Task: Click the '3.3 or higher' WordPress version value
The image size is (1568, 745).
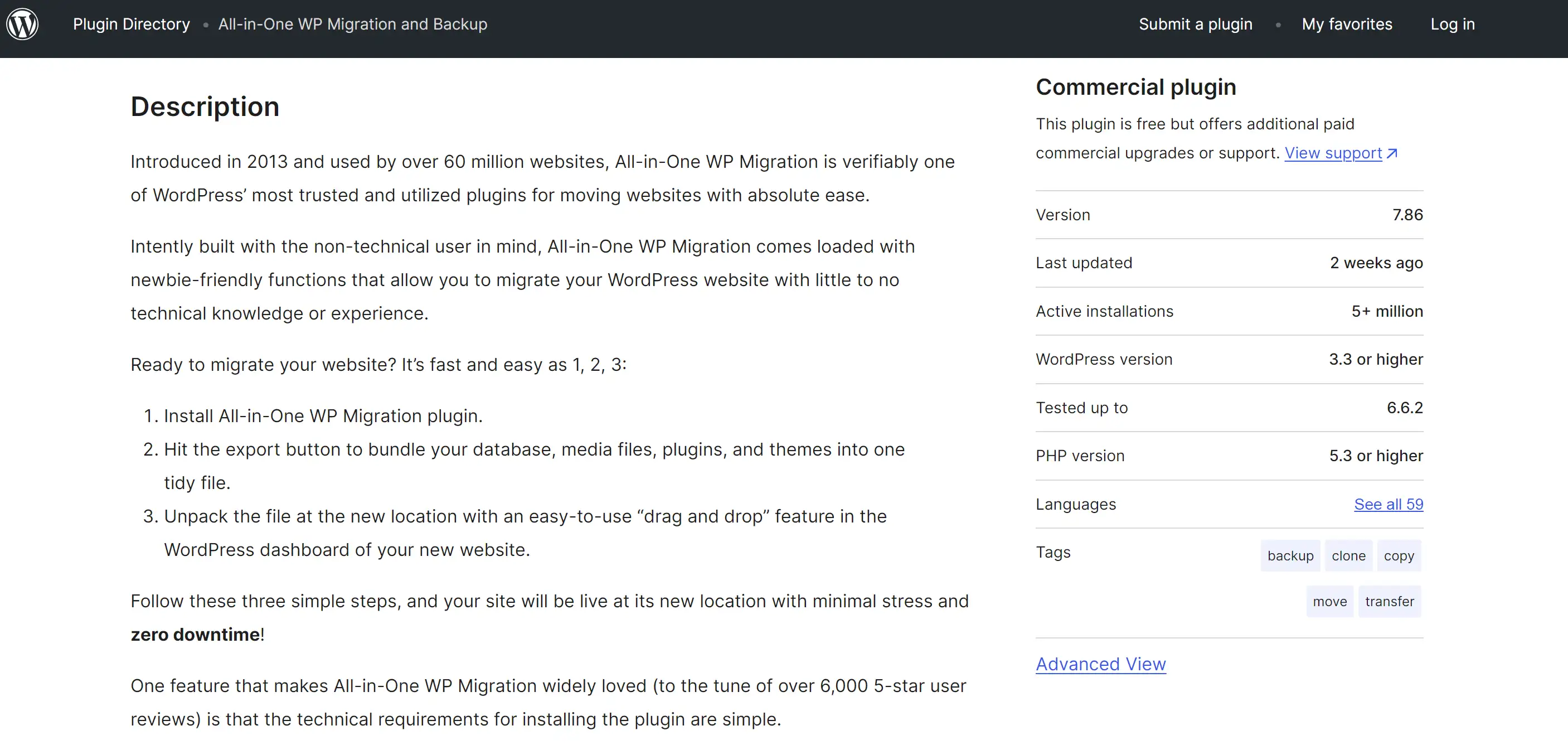Action: [x=1376, y=360]
